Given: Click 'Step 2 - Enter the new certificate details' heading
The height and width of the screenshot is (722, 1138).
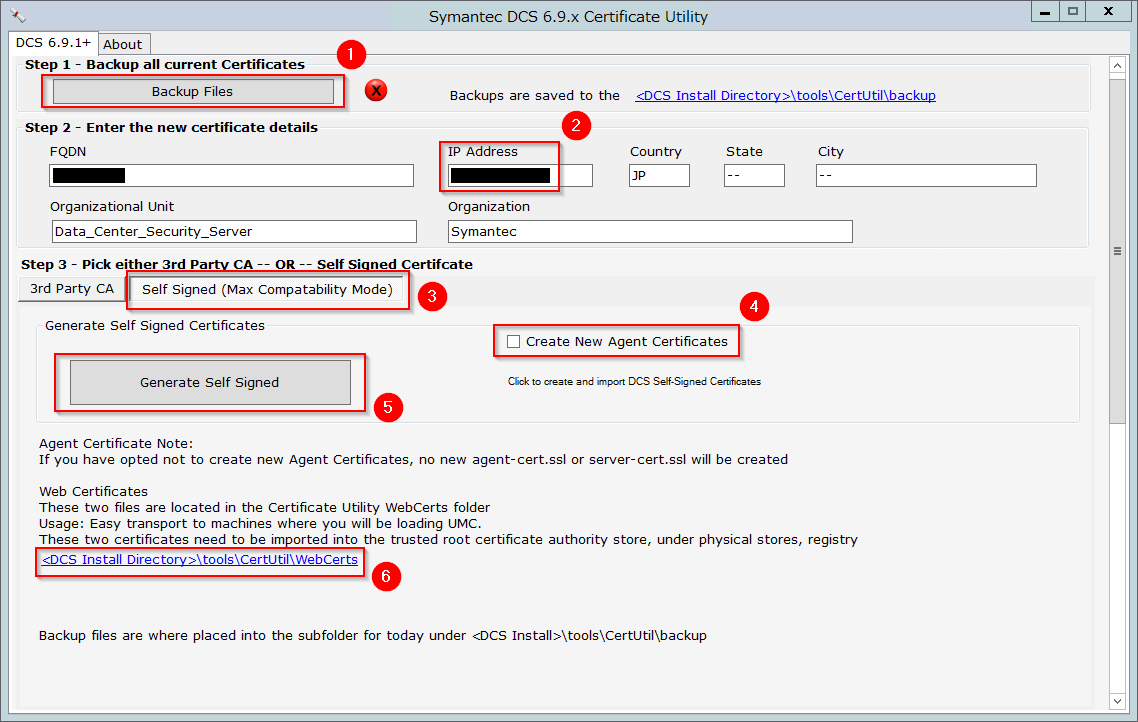Looking at the screenshot, I should (171, 128).
